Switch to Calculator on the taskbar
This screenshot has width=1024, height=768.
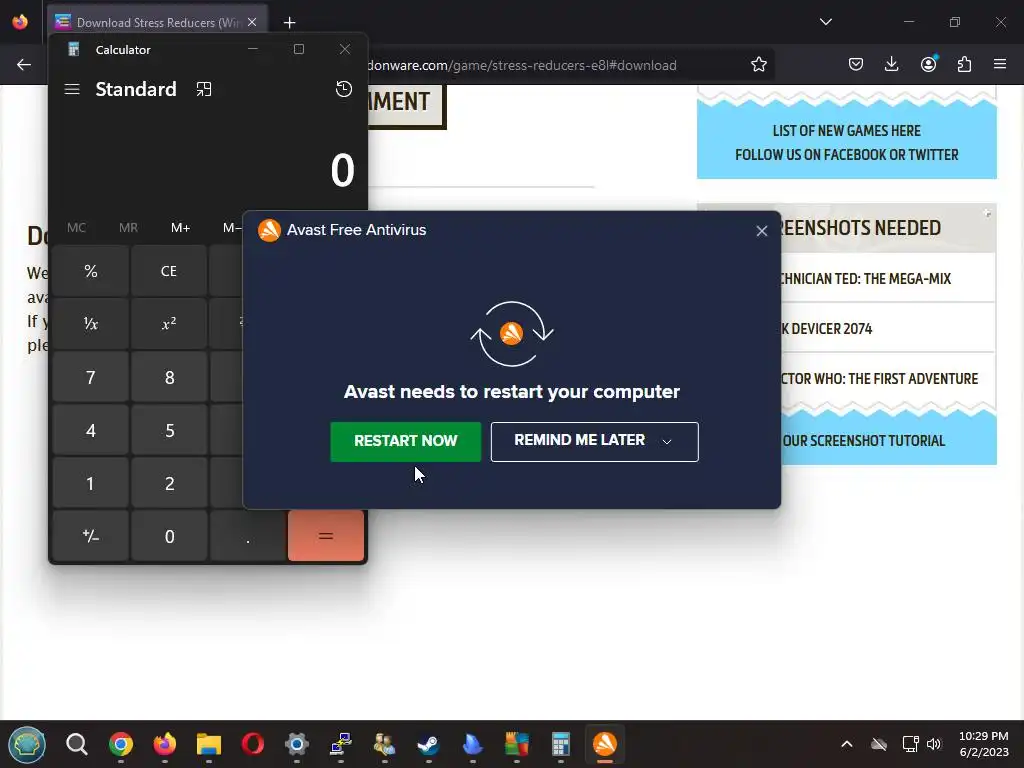tap(560, 744)
